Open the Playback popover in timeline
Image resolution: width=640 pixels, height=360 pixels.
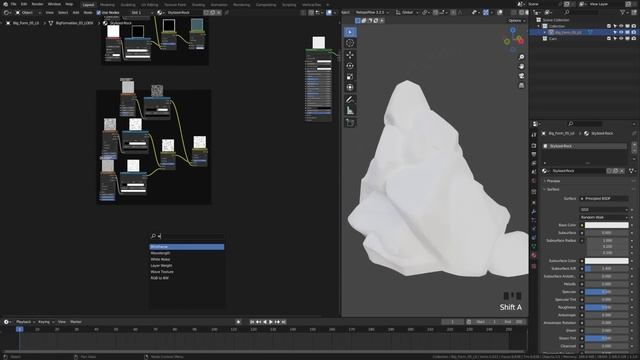25,322
